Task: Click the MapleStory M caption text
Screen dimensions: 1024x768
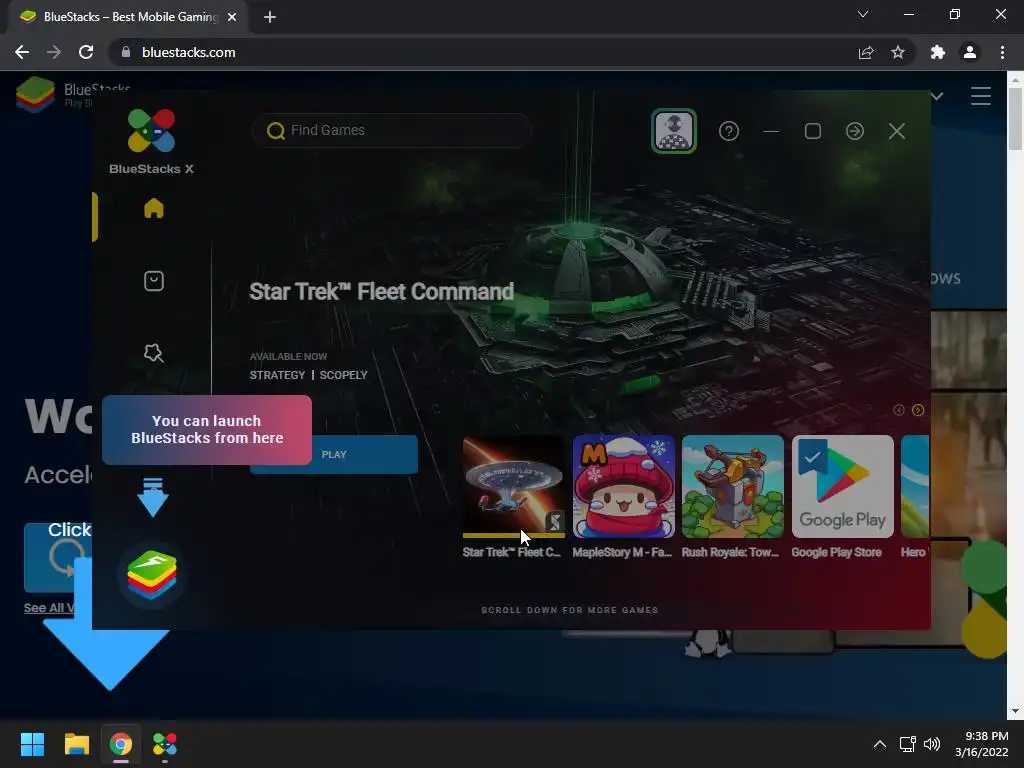Action: pyautogui.click(x=622, y=552)
